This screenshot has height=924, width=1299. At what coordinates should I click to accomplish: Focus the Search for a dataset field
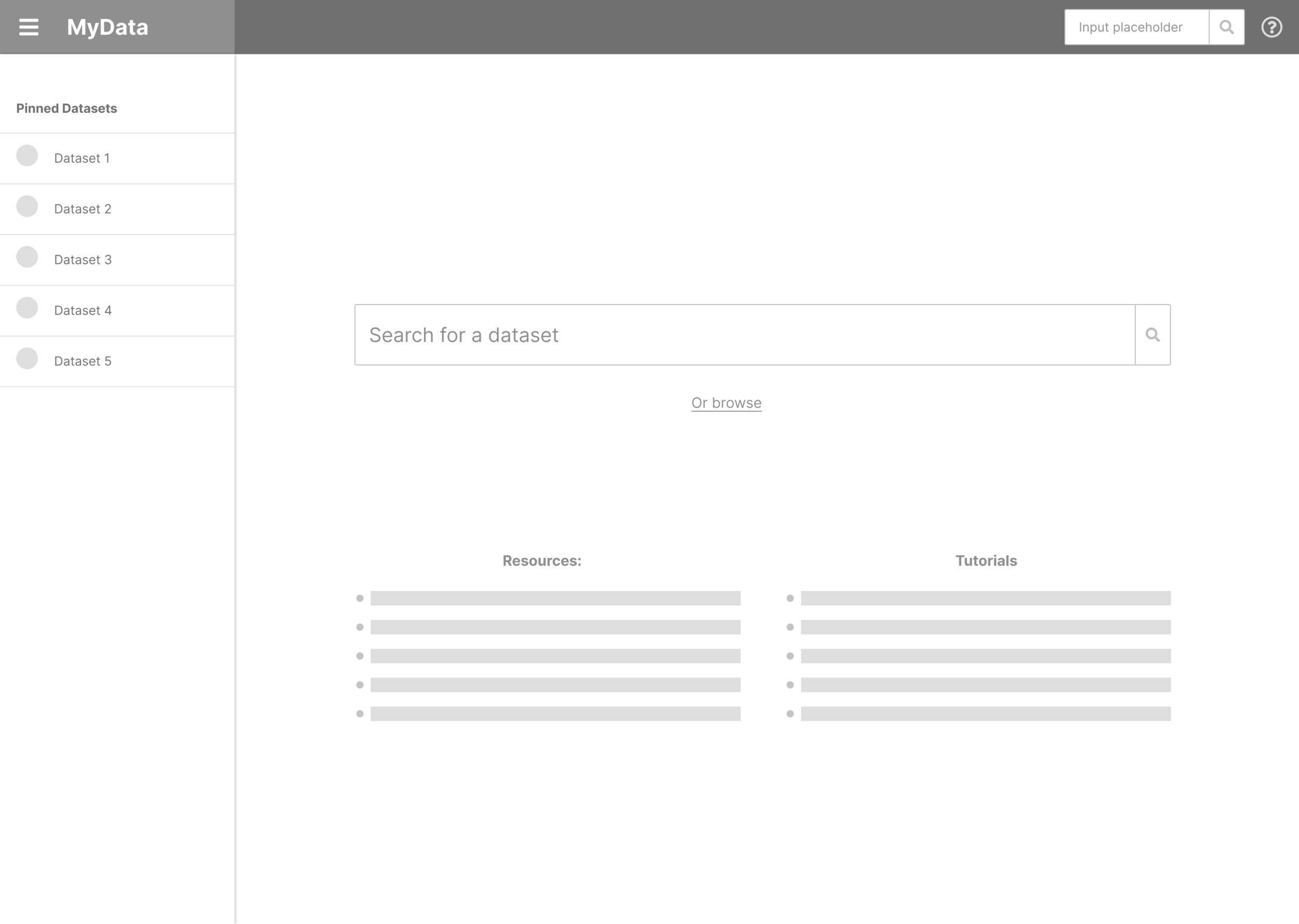(744, 335)
